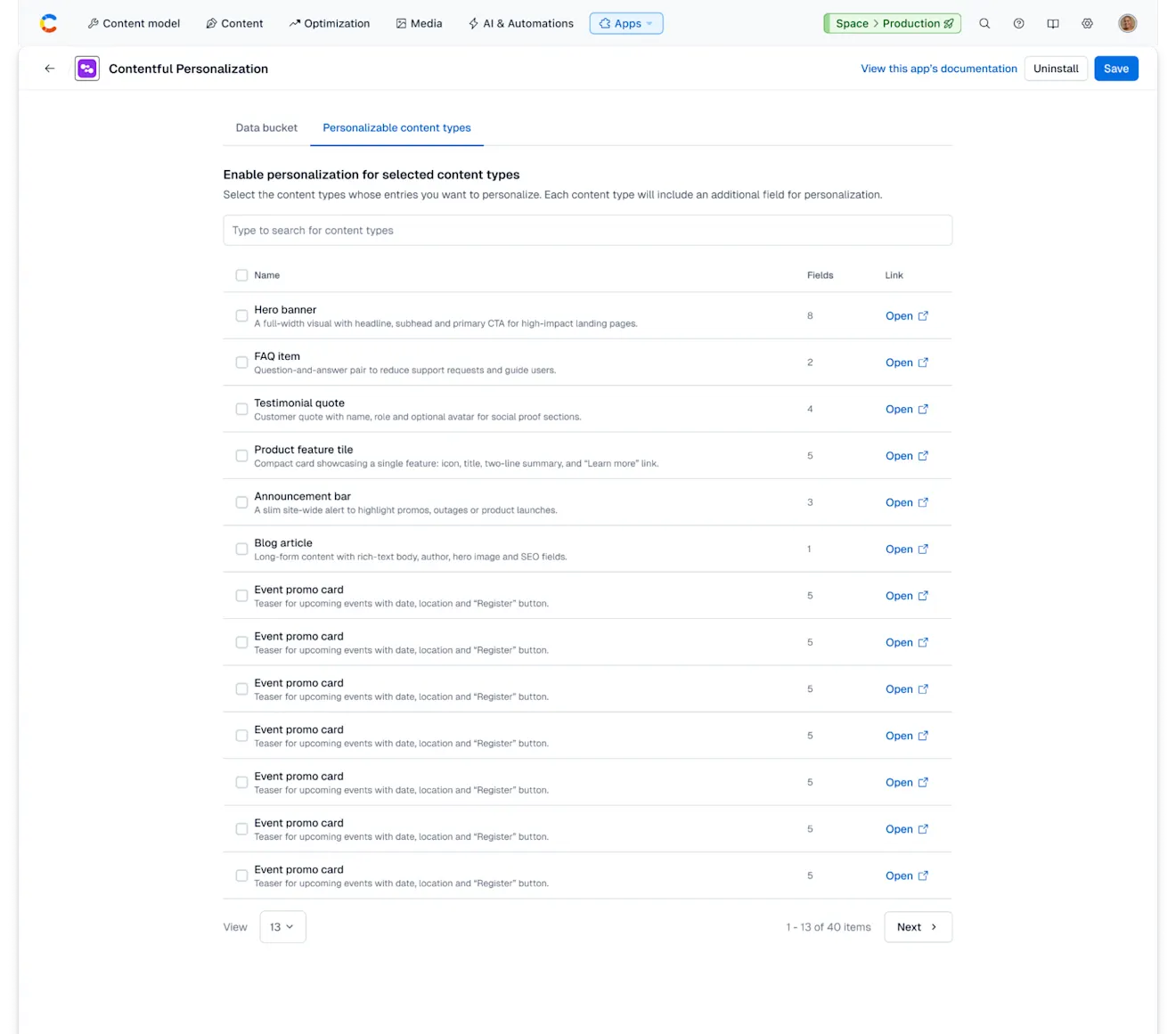This screenshot has height=1034, width=1176.
Task: Check the select-all checkbox in the Name header
Action: tap(241, 275)
